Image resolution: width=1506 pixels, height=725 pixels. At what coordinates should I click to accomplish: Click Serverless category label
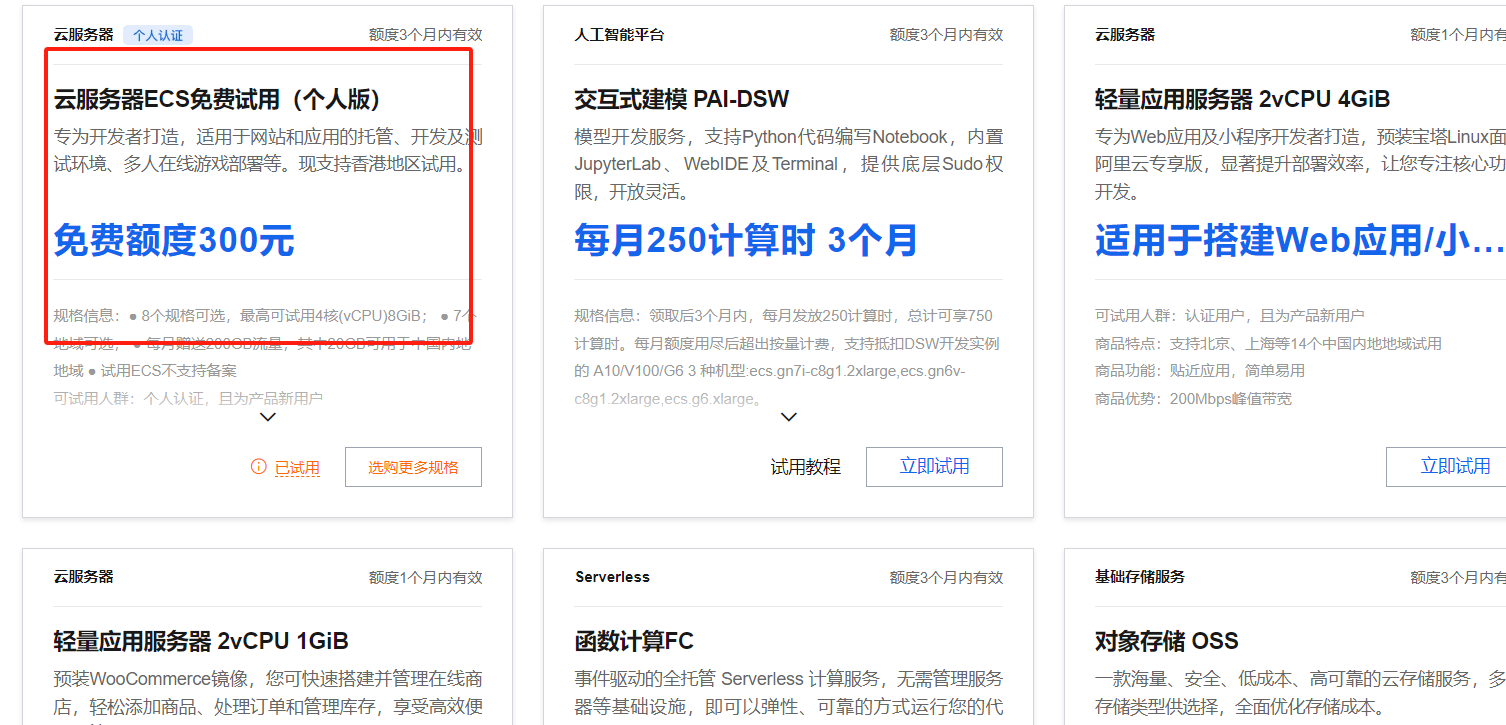click(612, 577)
